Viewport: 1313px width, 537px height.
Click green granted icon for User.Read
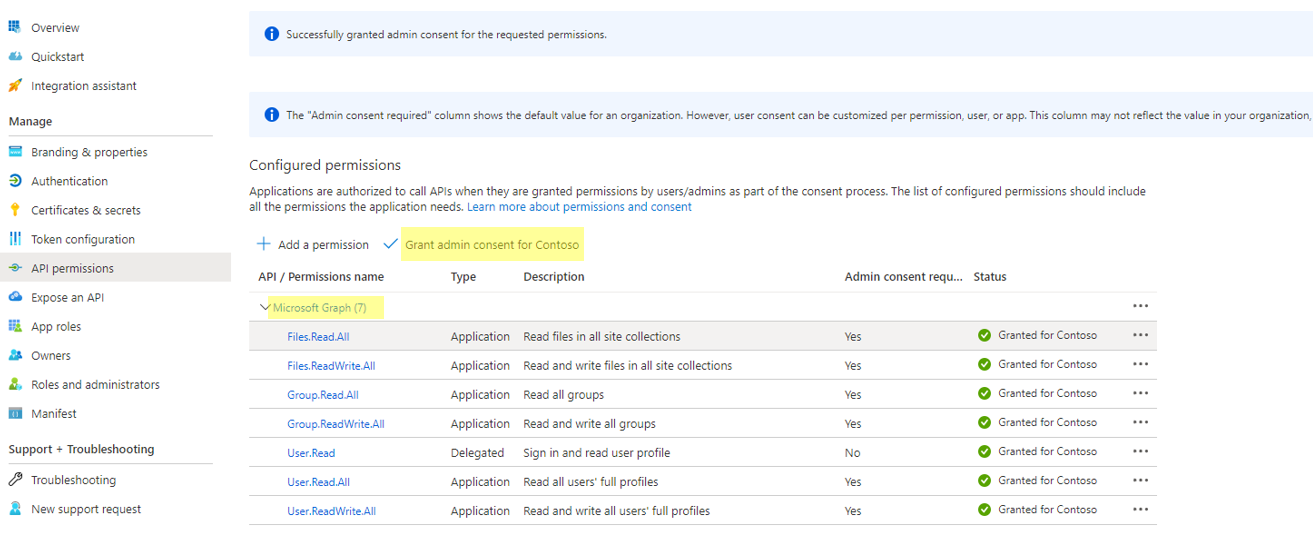(x=985, y=452)
